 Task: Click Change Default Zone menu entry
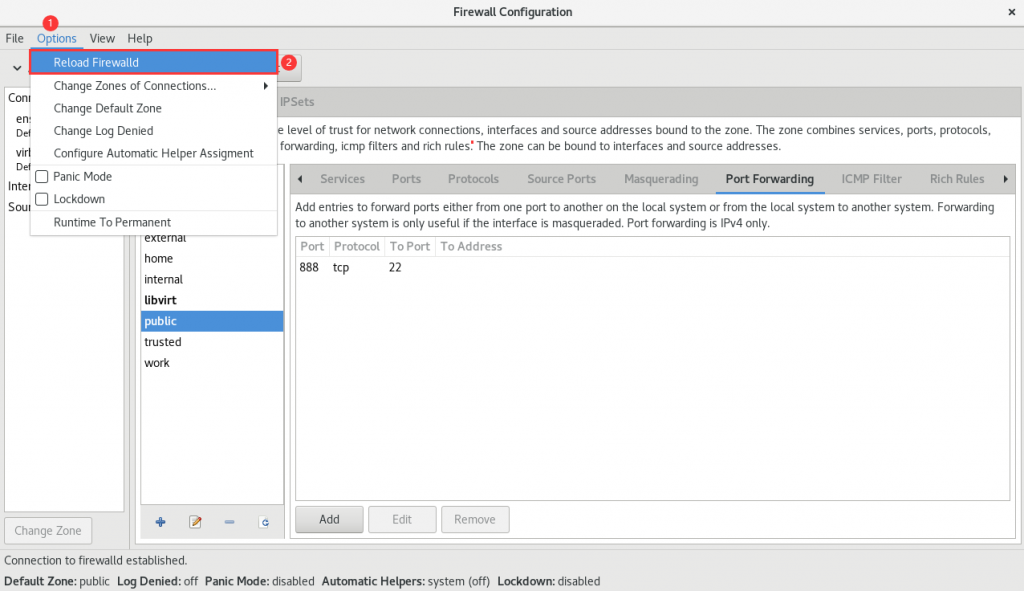point(107,108)
